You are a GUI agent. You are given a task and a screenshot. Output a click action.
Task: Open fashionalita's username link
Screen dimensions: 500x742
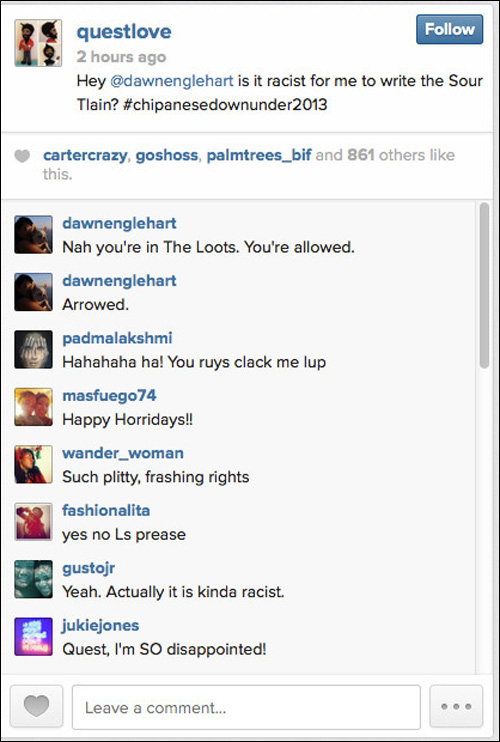point(106,510)
